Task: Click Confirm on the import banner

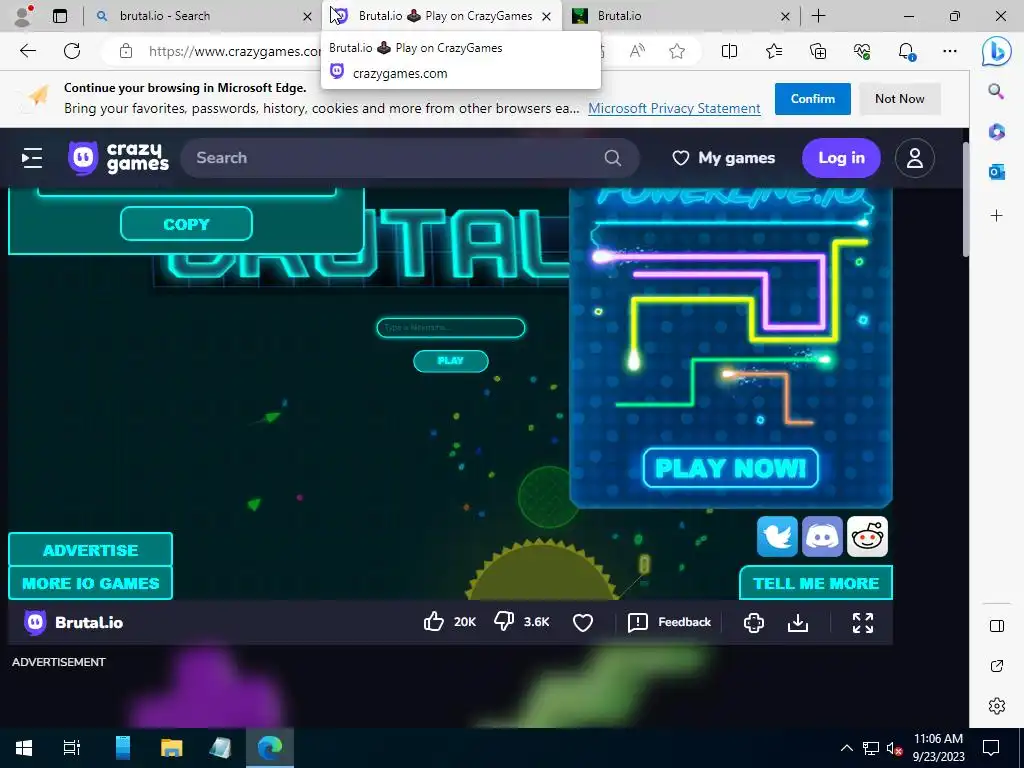Action: coord(812,99)
